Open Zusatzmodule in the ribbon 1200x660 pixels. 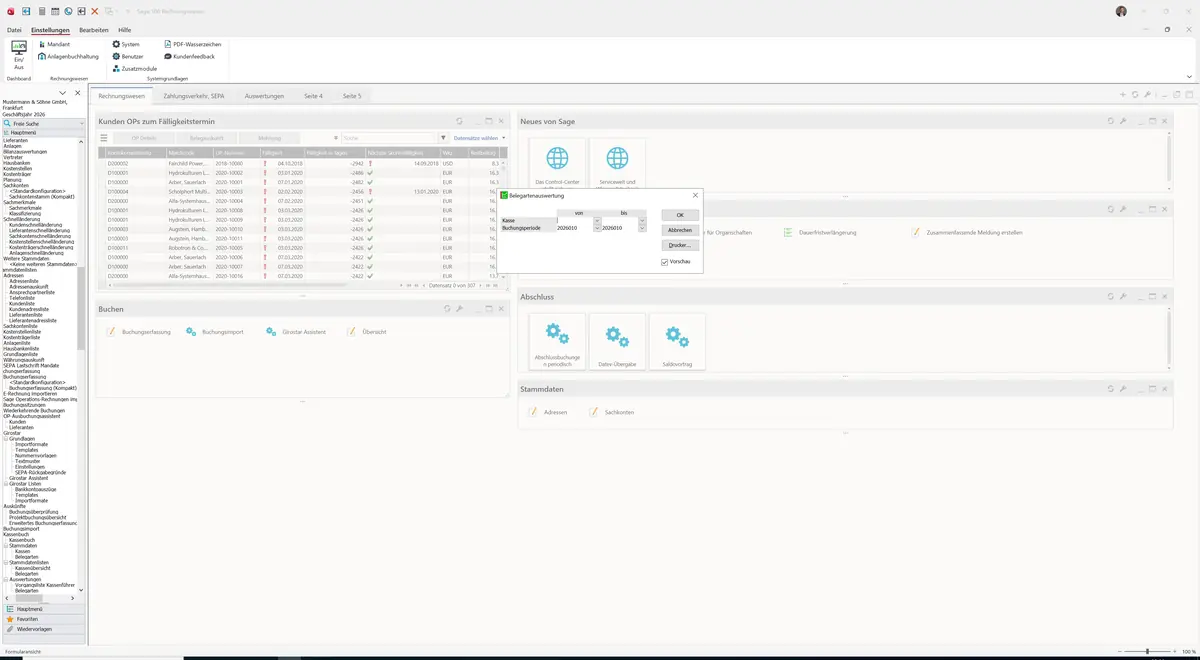click(135, 68)
